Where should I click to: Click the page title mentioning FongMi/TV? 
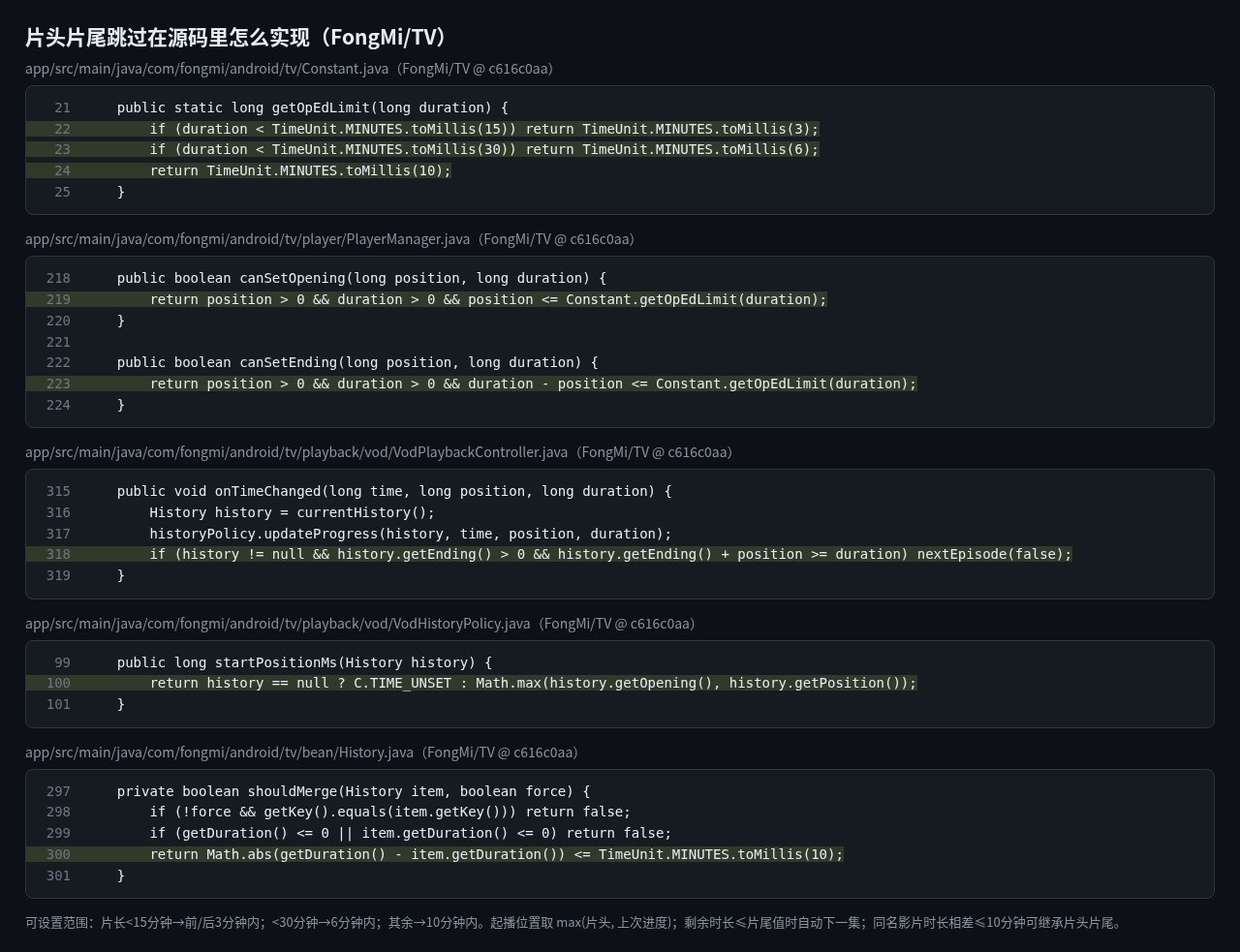(x=239, y=37)
